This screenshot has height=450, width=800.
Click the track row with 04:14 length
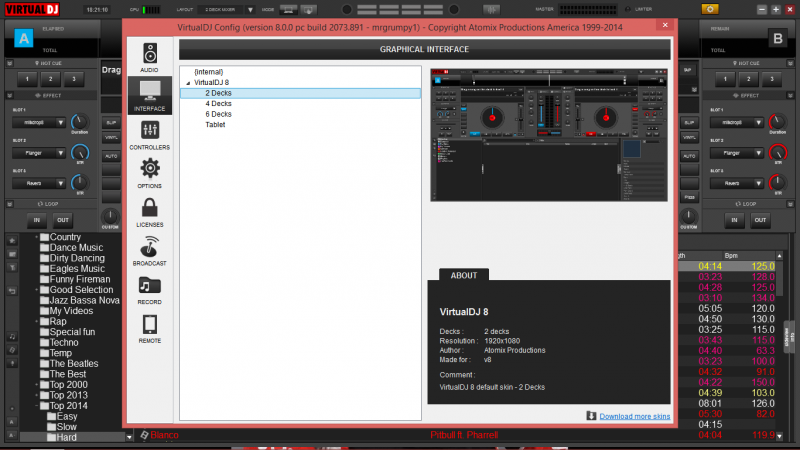point(727,266)
